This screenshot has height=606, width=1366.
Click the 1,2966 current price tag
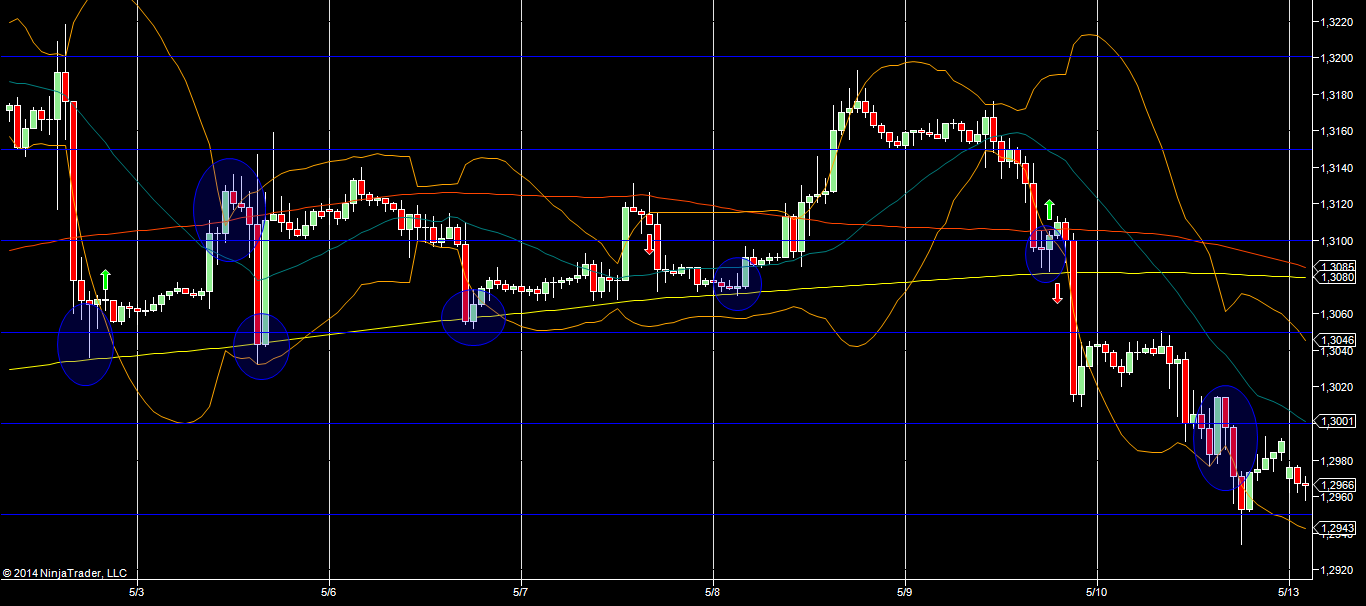1337,486
